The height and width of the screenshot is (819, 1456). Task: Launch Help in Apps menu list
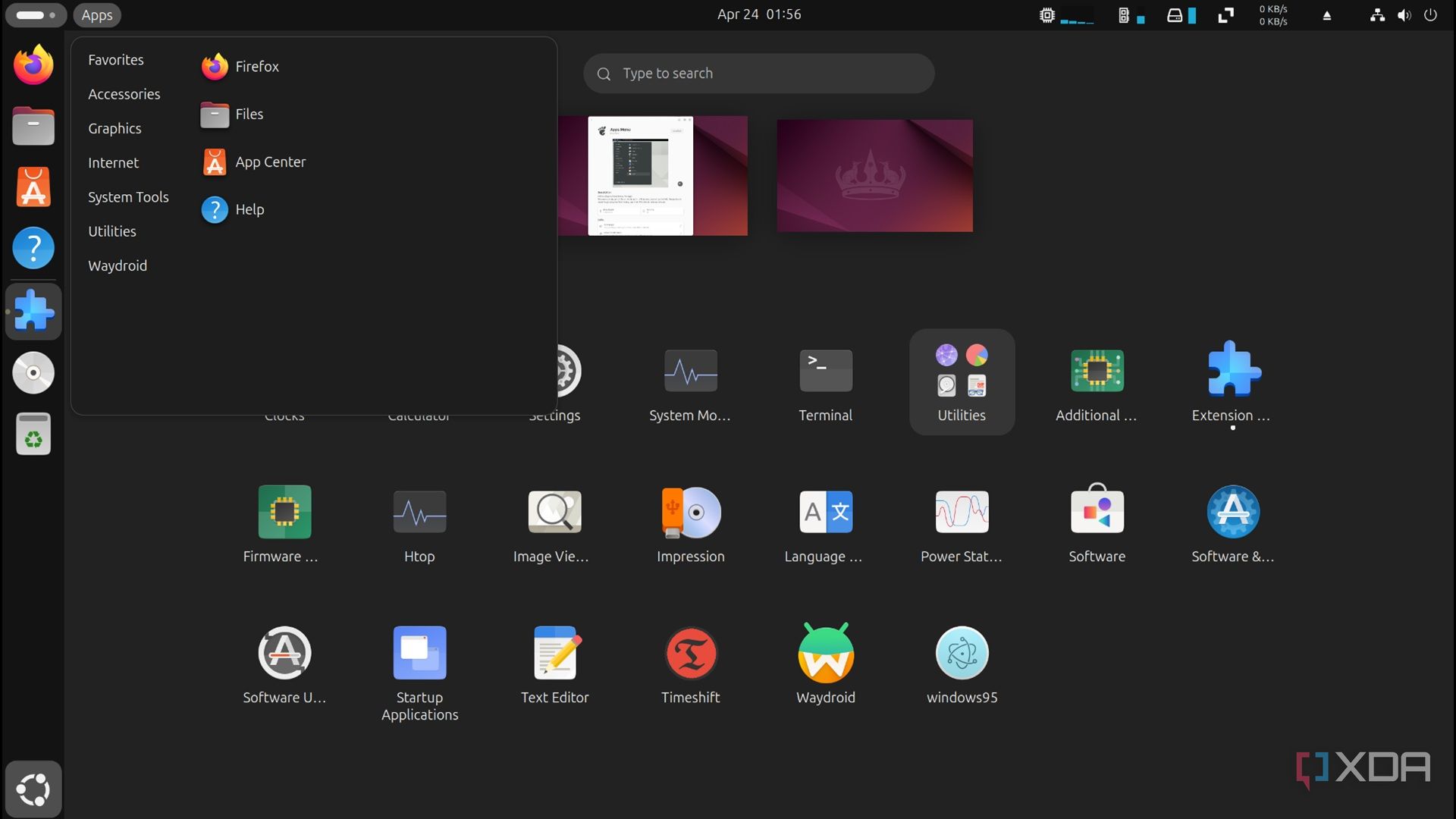[x=233, y=210]
